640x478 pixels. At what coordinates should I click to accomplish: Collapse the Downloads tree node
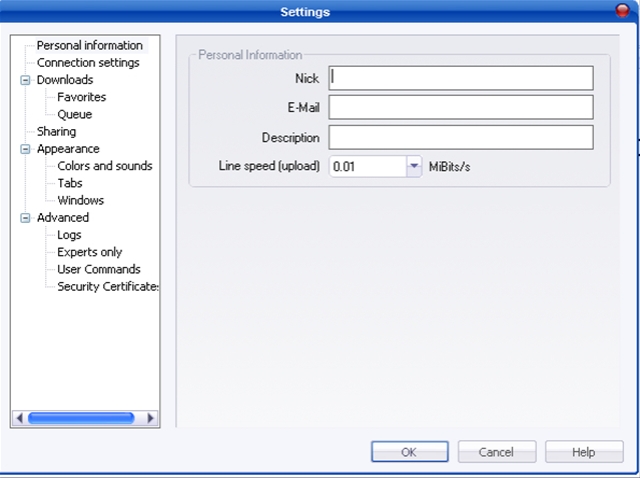tap(26, 80)
